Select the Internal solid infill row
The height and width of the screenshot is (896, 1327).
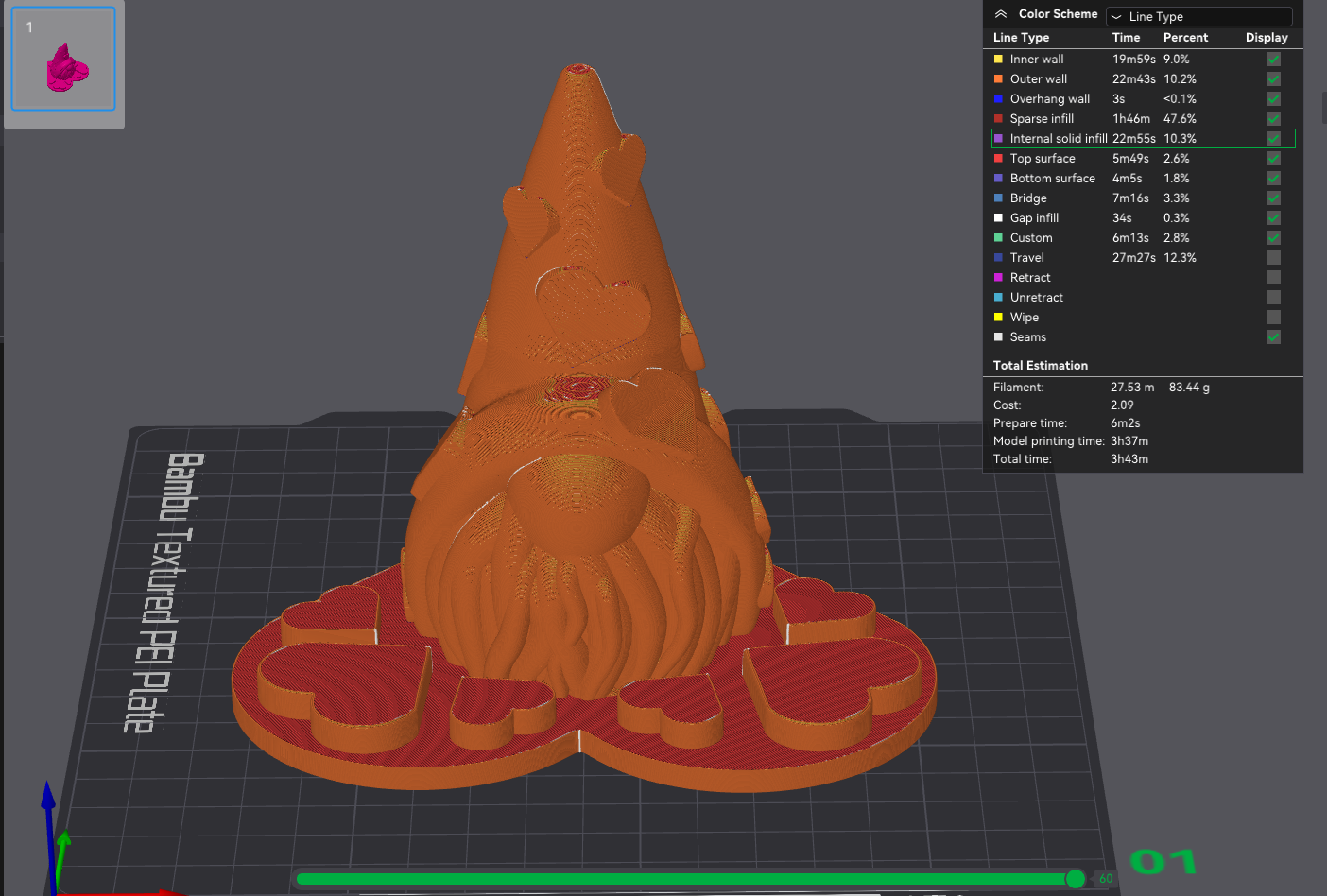1143,138
